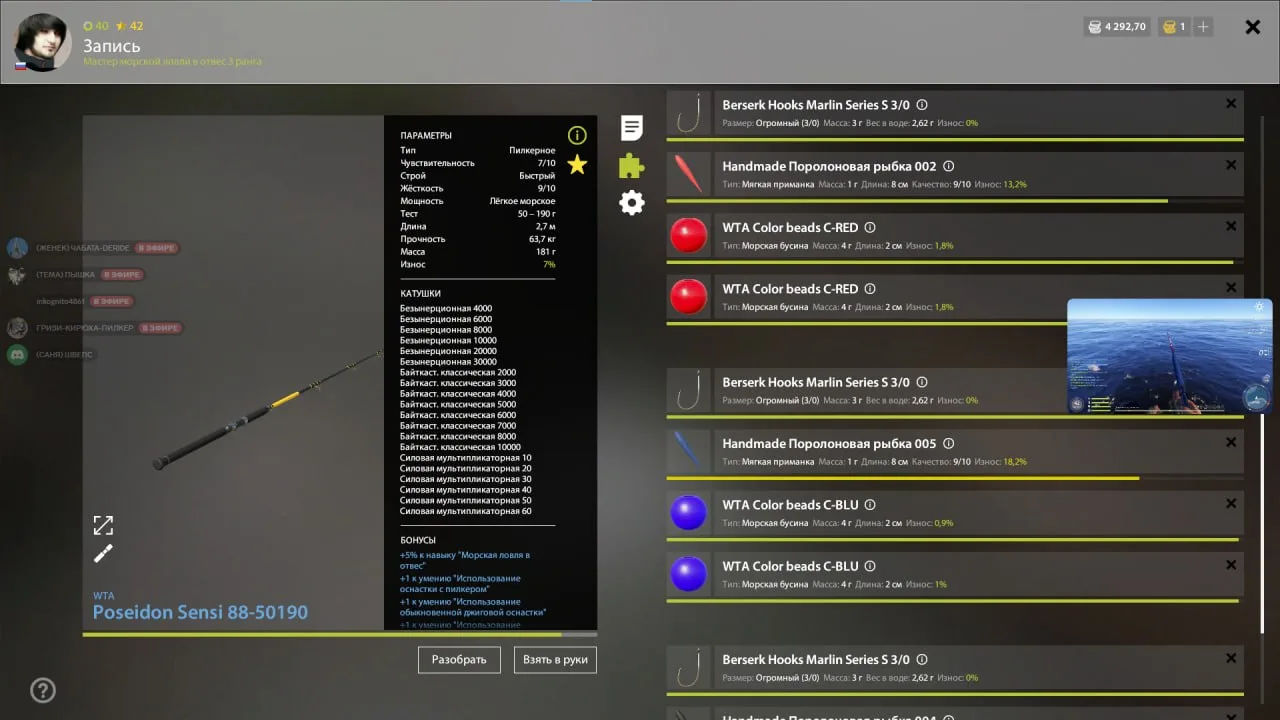
Task: Open the notes document icon
Action: [x=631, y=128]
